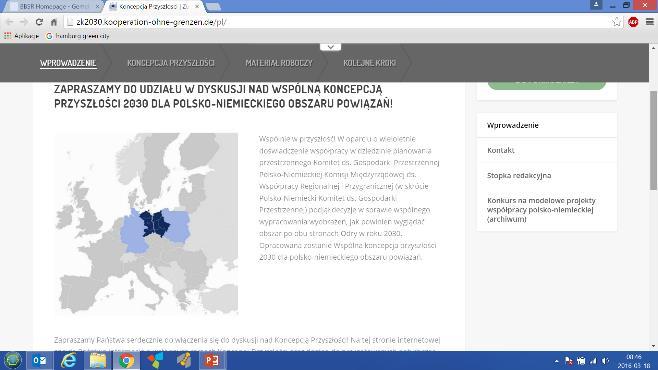Show hidden system tray icons arrow

556,361
